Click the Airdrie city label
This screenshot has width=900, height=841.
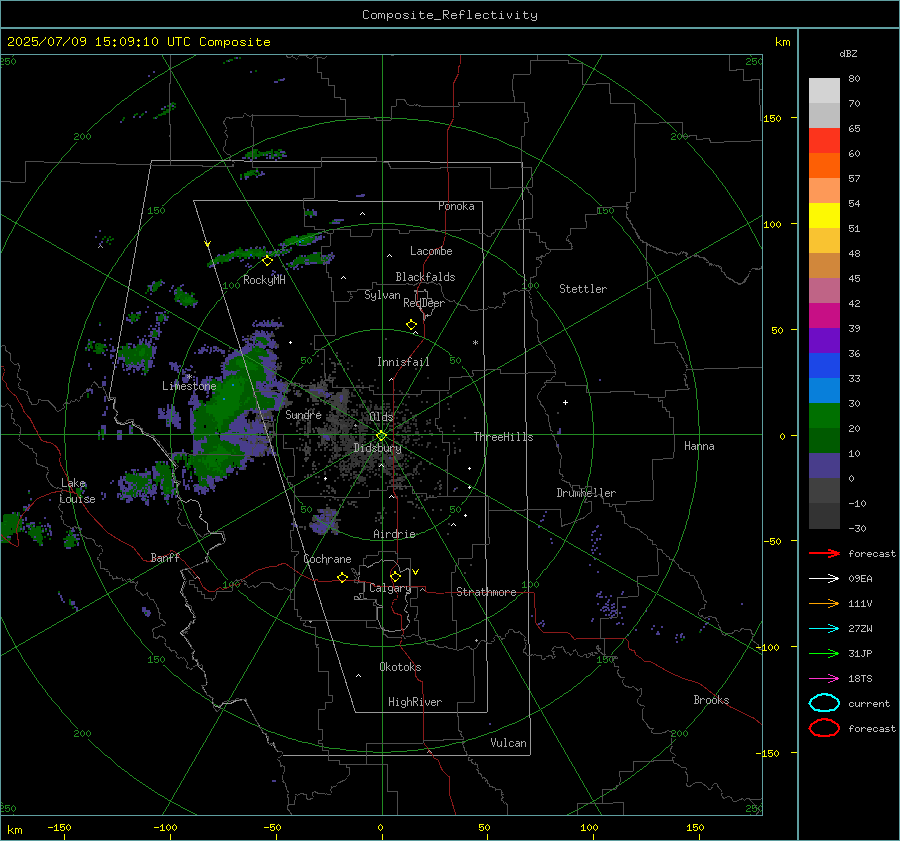pos(394,534)
